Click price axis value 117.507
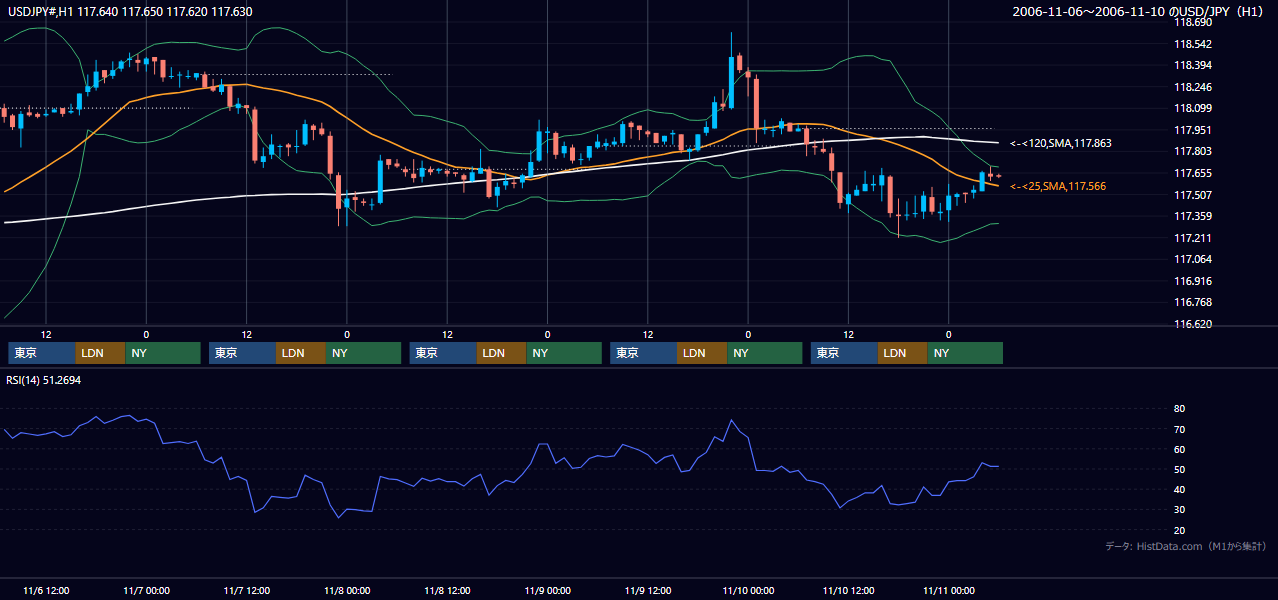Screen dimensions: 1278x600 point(1193,195)
